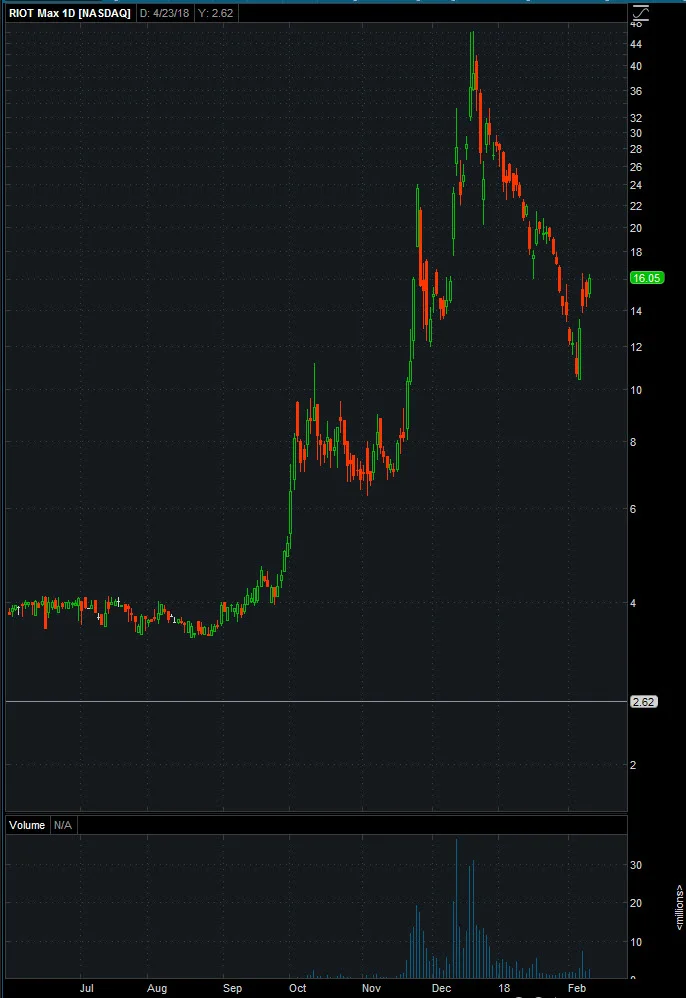Click the Dec label on time axis
Viewport: 686px width, 998px height.
441,988
